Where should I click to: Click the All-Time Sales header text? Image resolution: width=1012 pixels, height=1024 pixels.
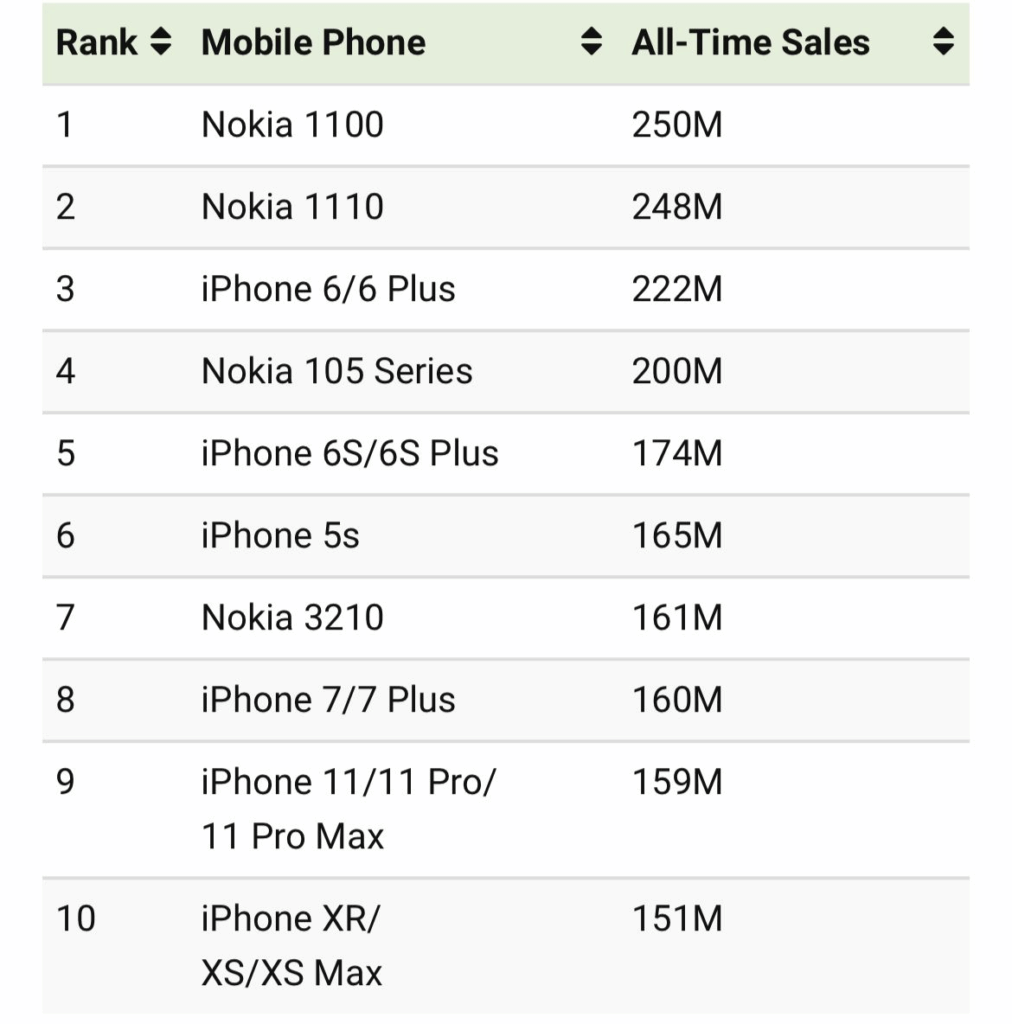click(750, 42)
